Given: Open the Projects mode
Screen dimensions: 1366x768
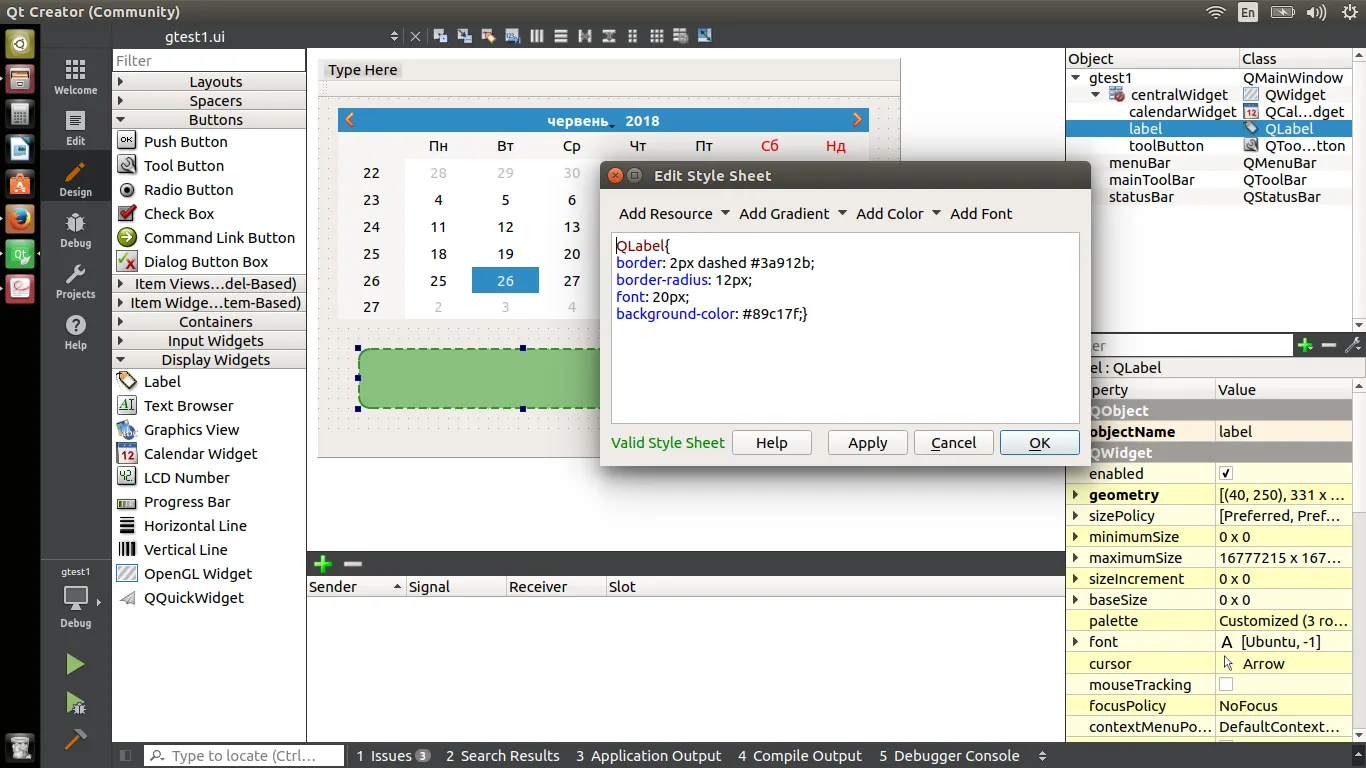Looking at the screenshot, I should coord(75,281).
